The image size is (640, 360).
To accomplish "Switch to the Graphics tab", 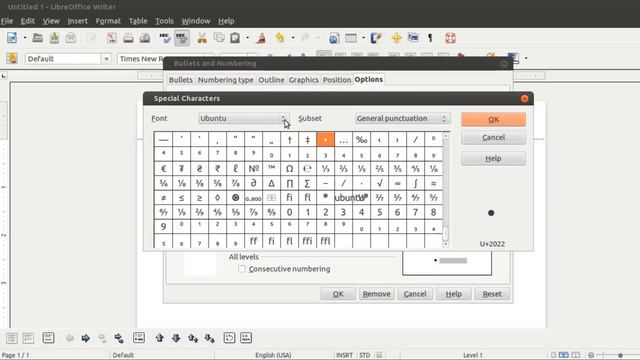I will (304, 80).
